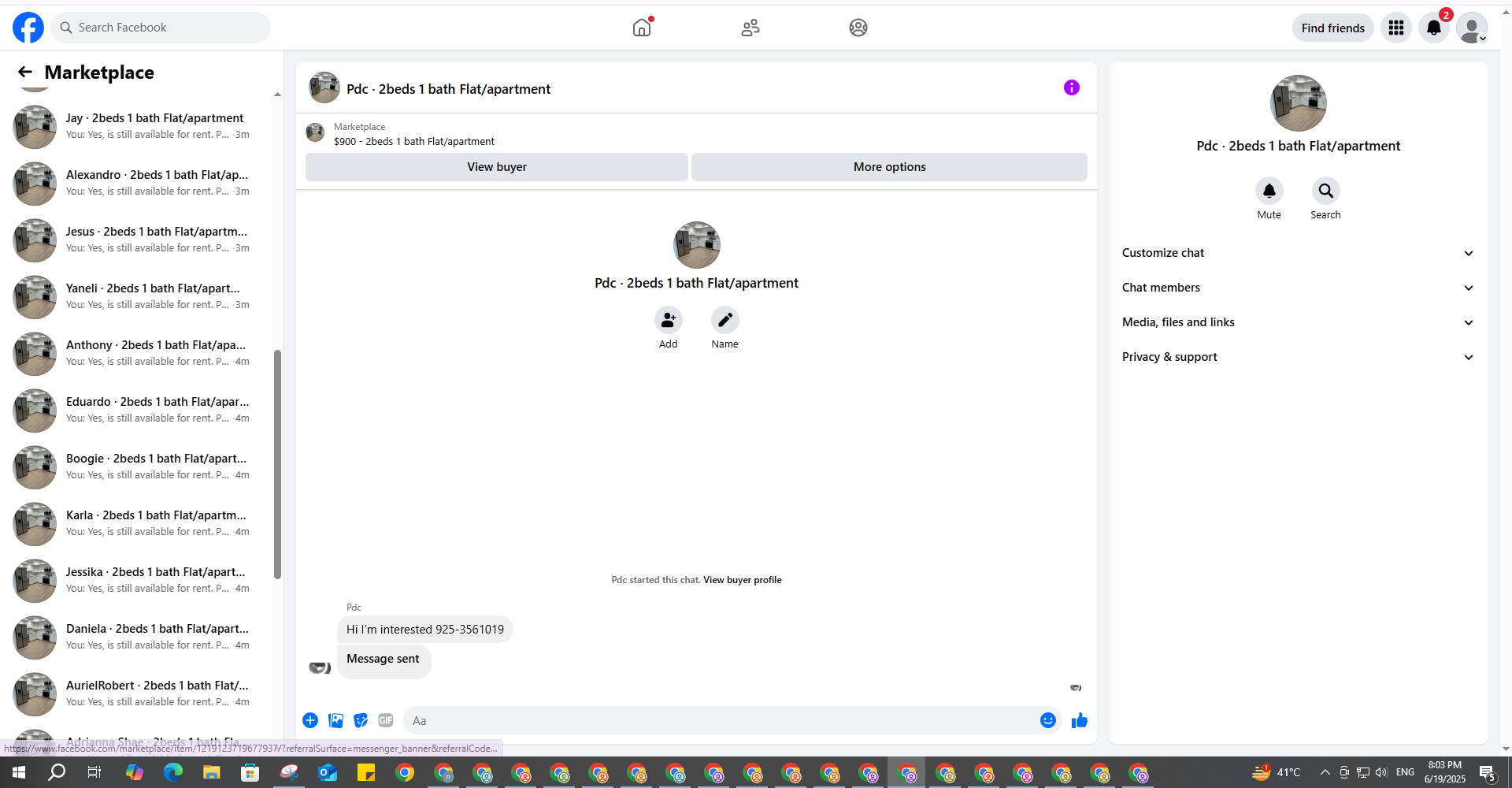Expand Customize chat section

[x=1299, y=253]
